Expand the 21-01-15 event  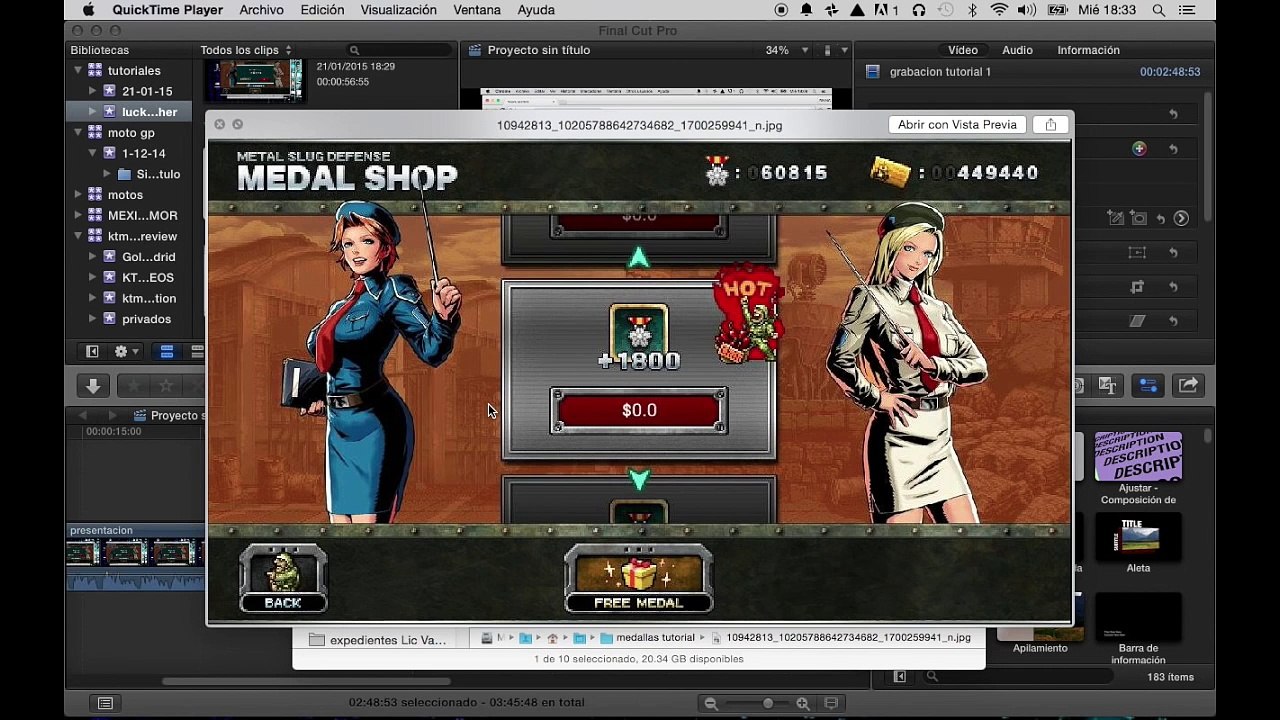click(93, 91)
